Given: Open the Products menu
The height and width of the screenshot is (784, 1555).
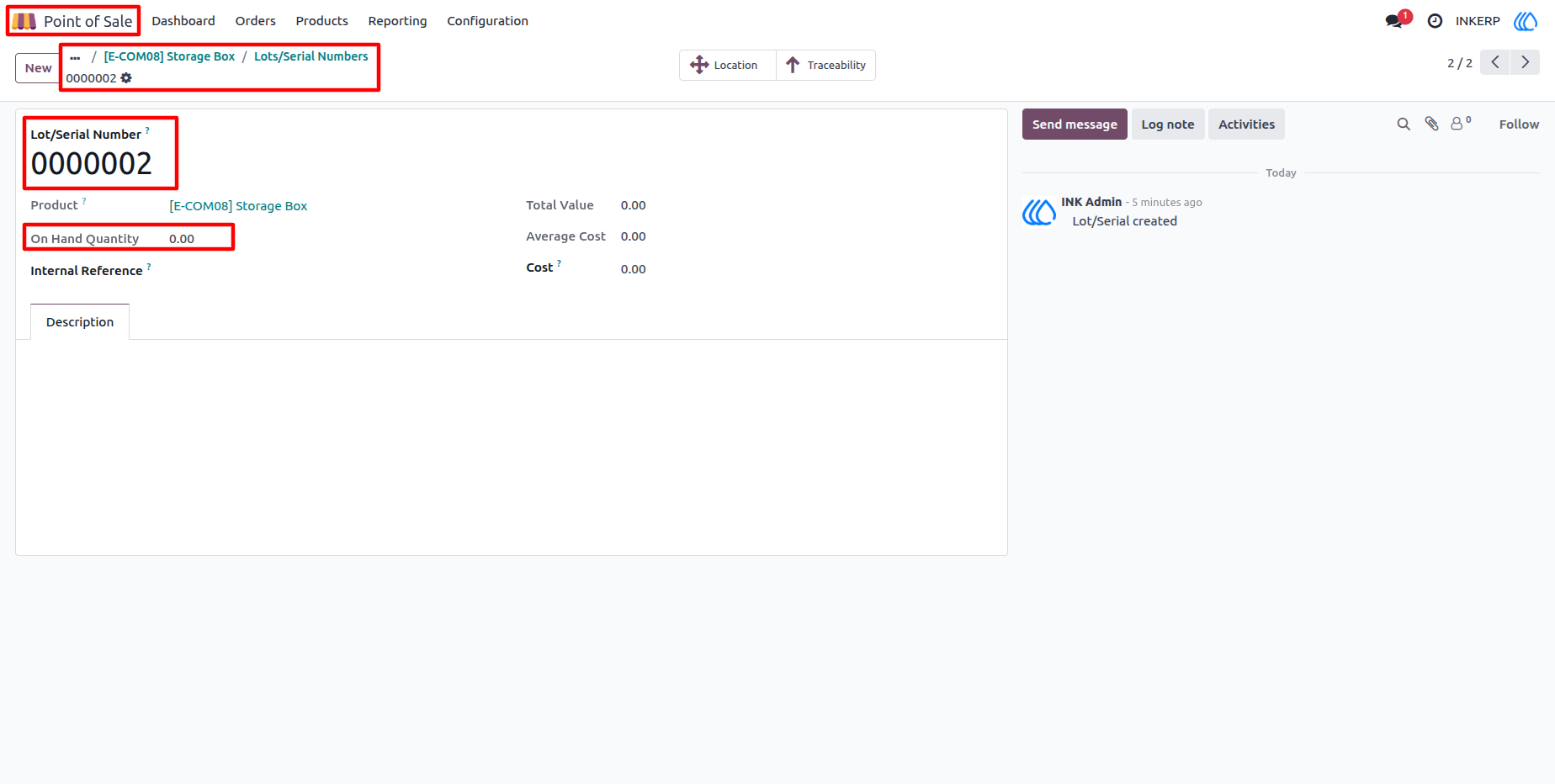Looking at the screenshot, I should click(x=321, y=21).
